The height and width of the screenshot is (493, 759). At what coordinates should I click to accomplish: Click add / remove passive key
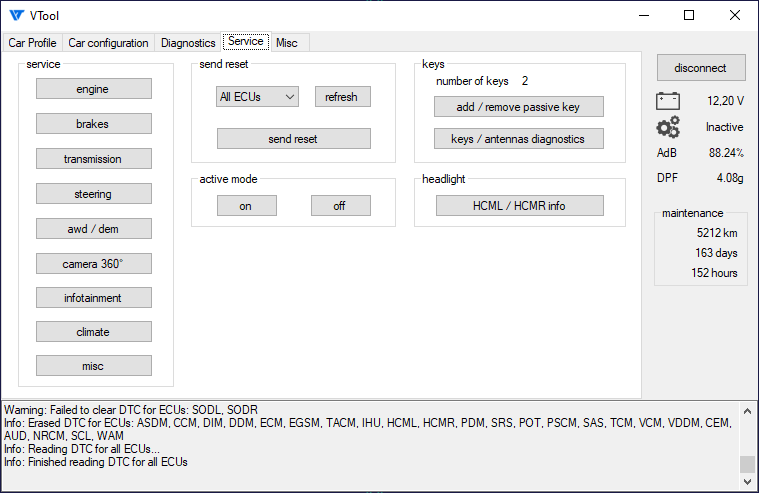pos(518,107)
